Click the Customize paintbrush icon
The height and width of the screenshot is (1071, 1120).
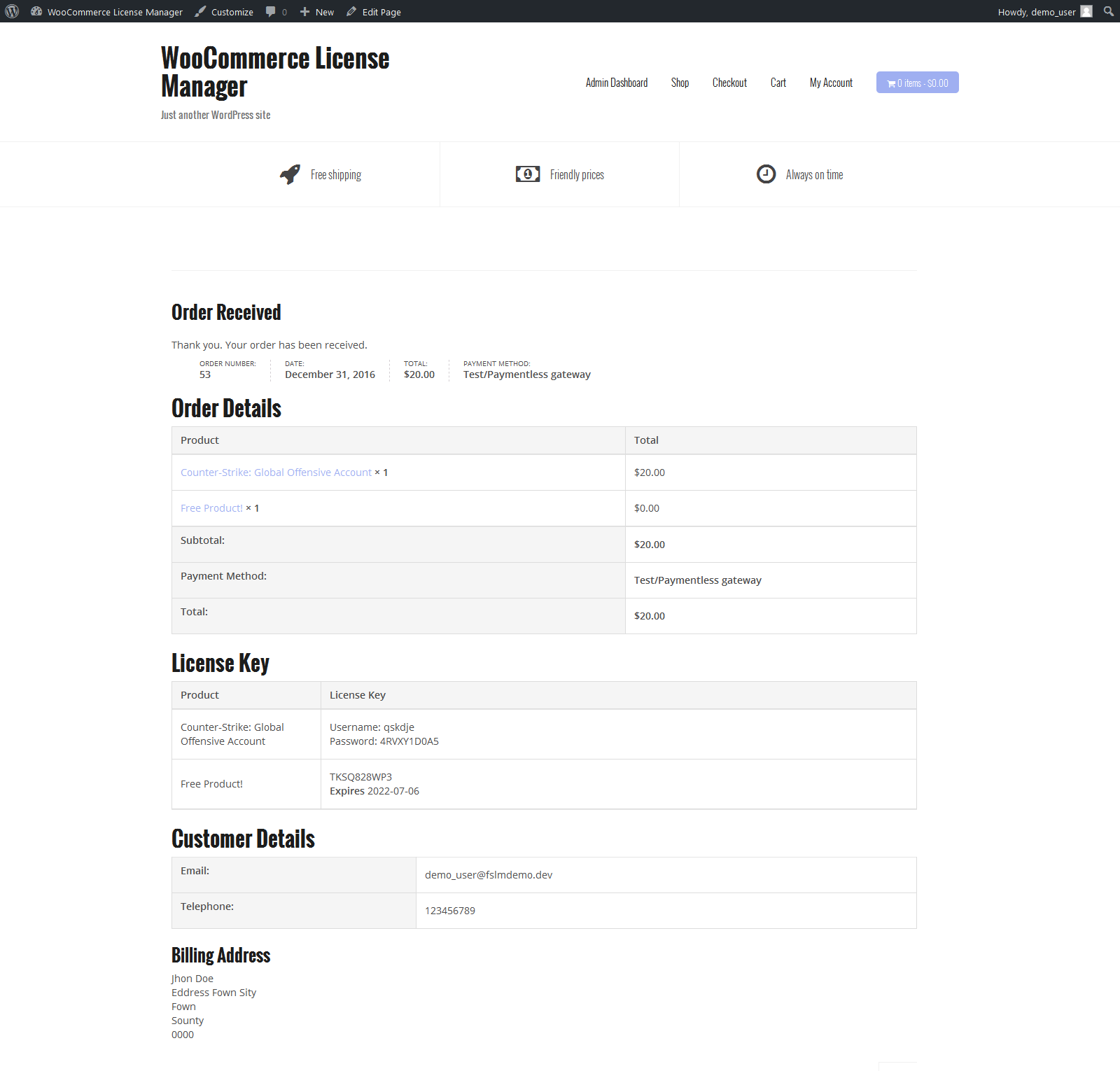point(200,11)
